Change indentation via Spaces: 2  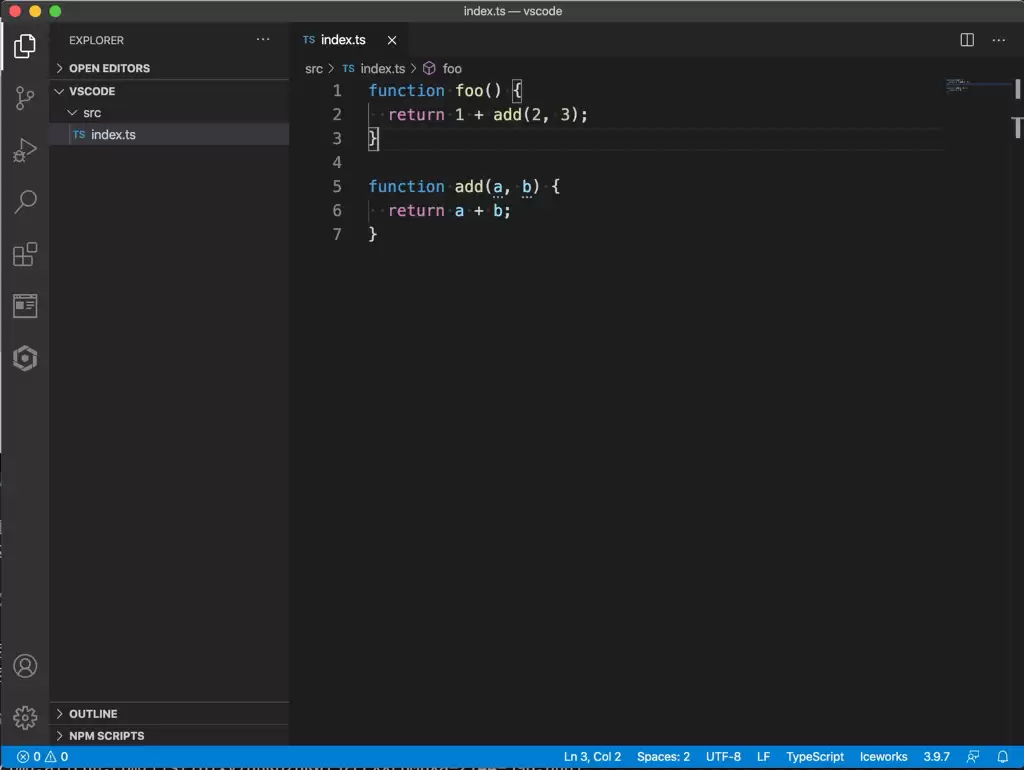pos(663,757)
